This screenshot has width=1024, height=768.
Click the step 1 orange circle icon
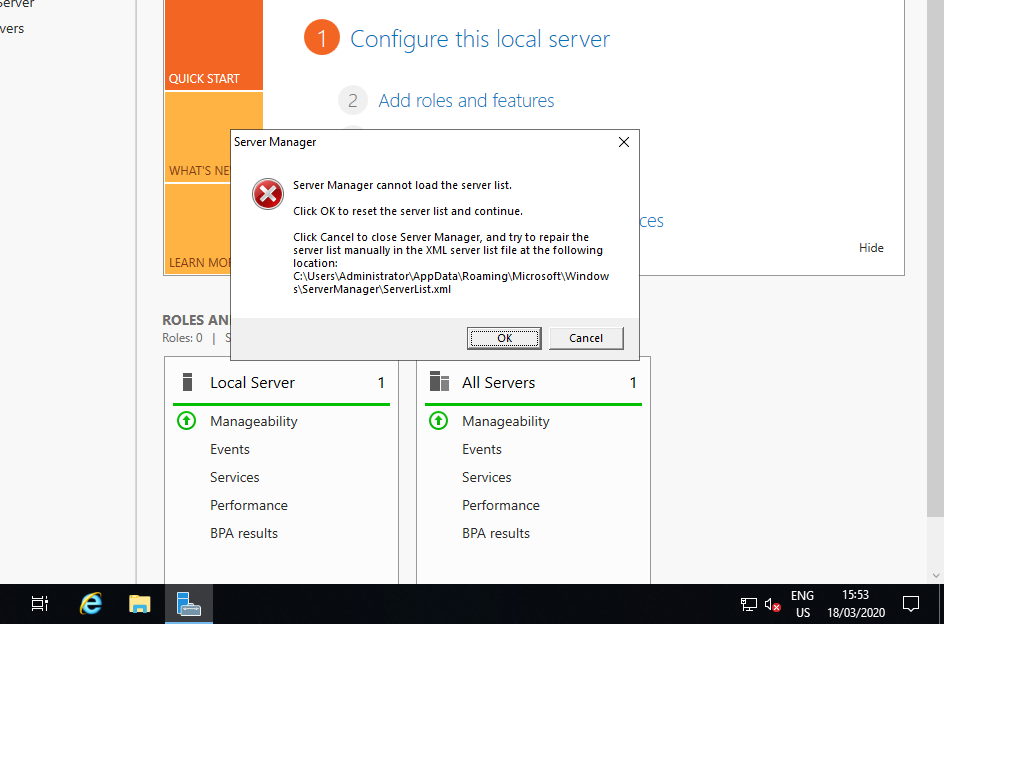(x=322, y=38)
